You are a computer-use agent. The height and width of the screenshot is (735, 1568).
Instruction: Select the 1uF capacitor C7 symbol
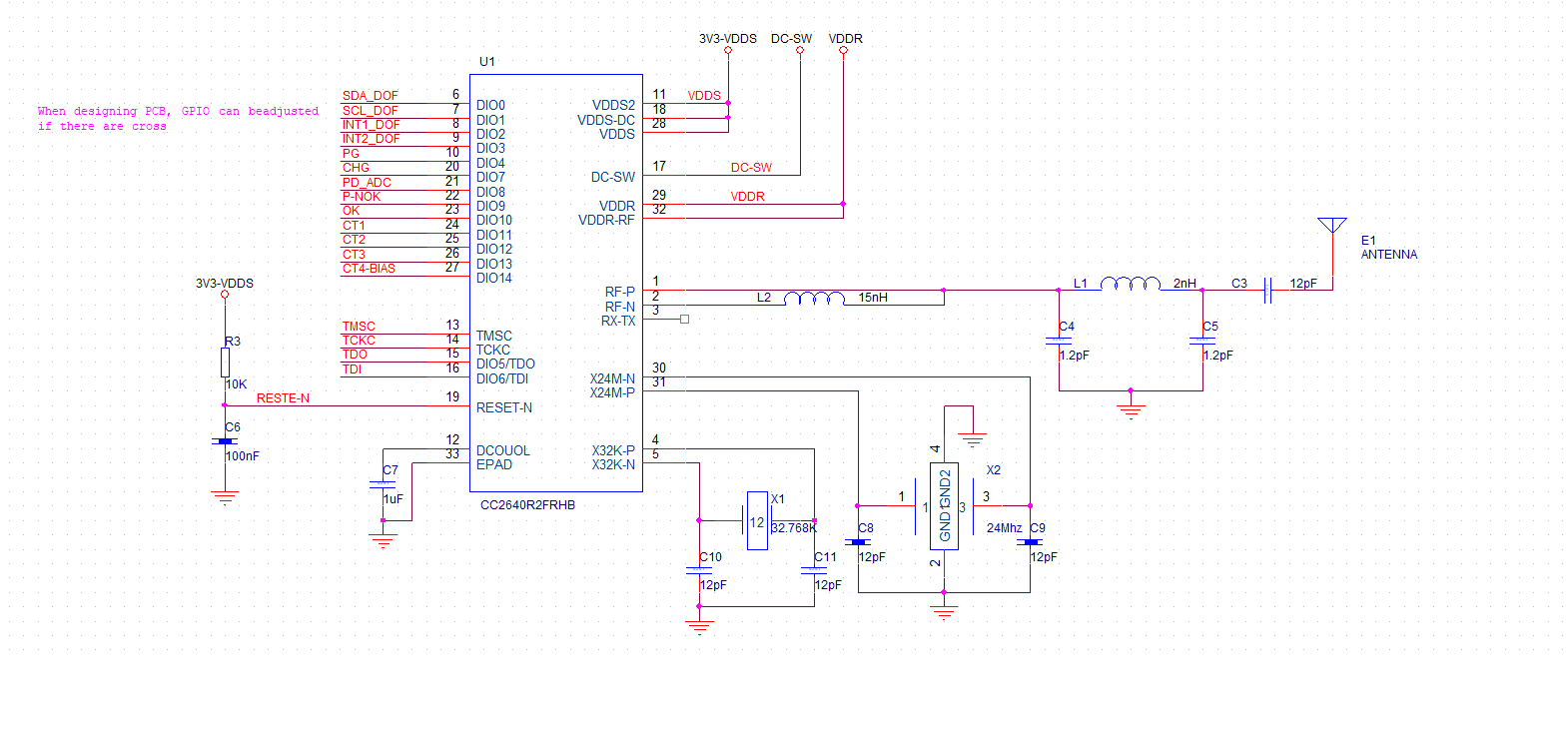coord(383,484)
